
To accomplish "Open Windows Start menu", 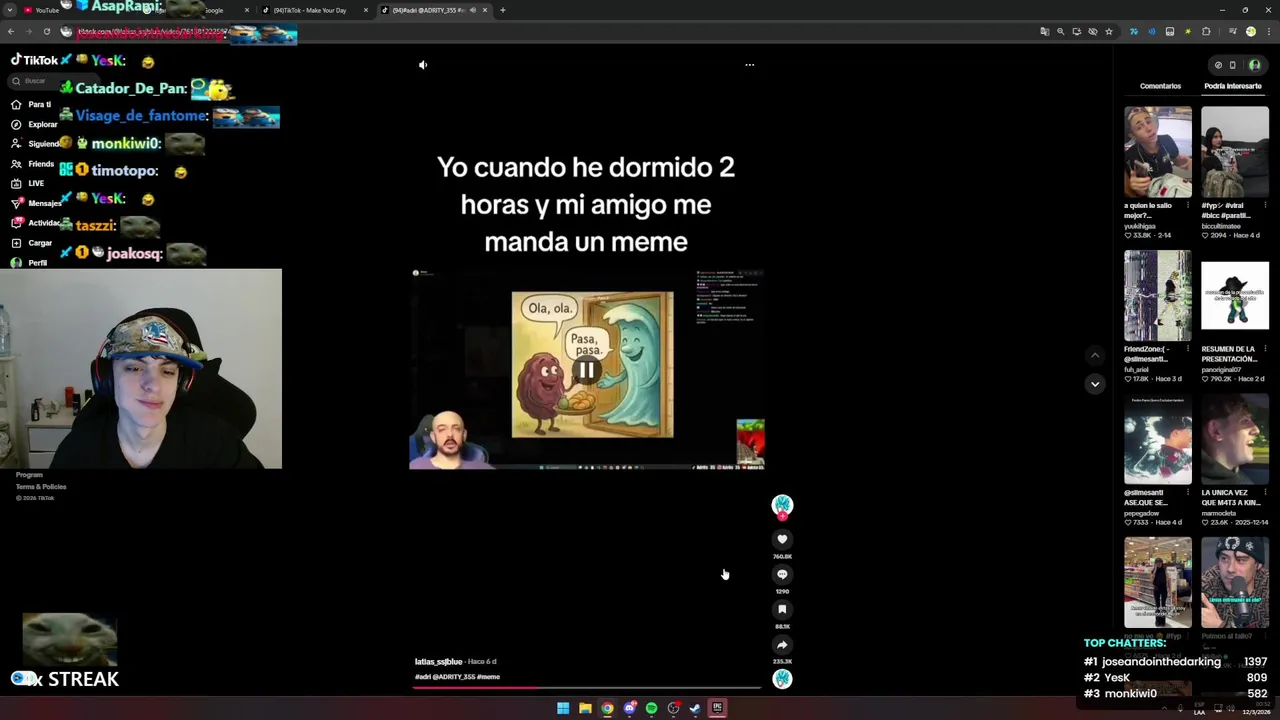I will pyautogui.click(x=563, y=708).
